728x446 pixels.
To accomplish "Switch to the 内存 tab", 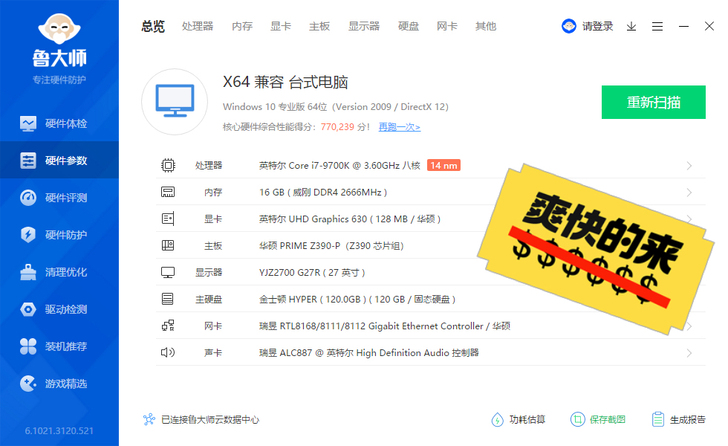I will coord(242,26).
